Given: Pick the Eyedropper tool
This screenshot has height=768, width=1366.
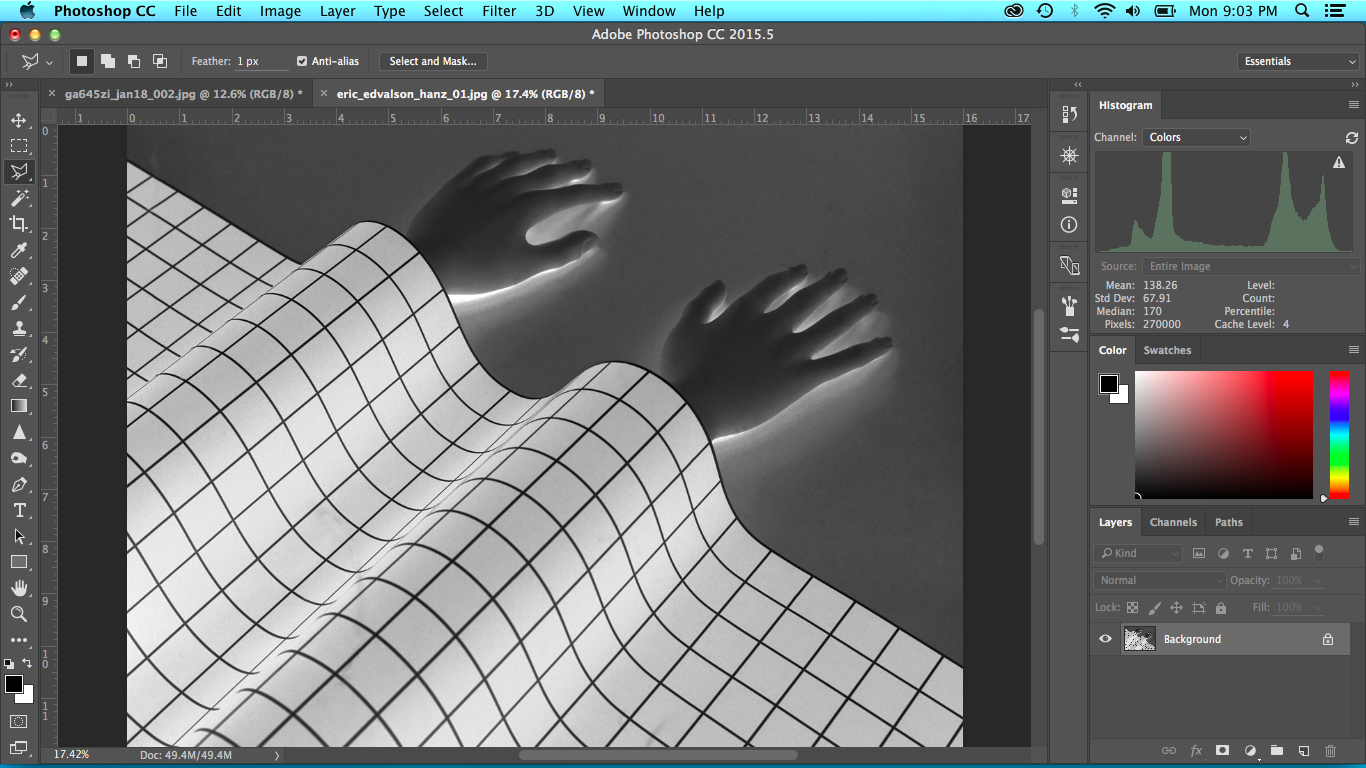Looking at the screenshot, I should click(19, 250).
